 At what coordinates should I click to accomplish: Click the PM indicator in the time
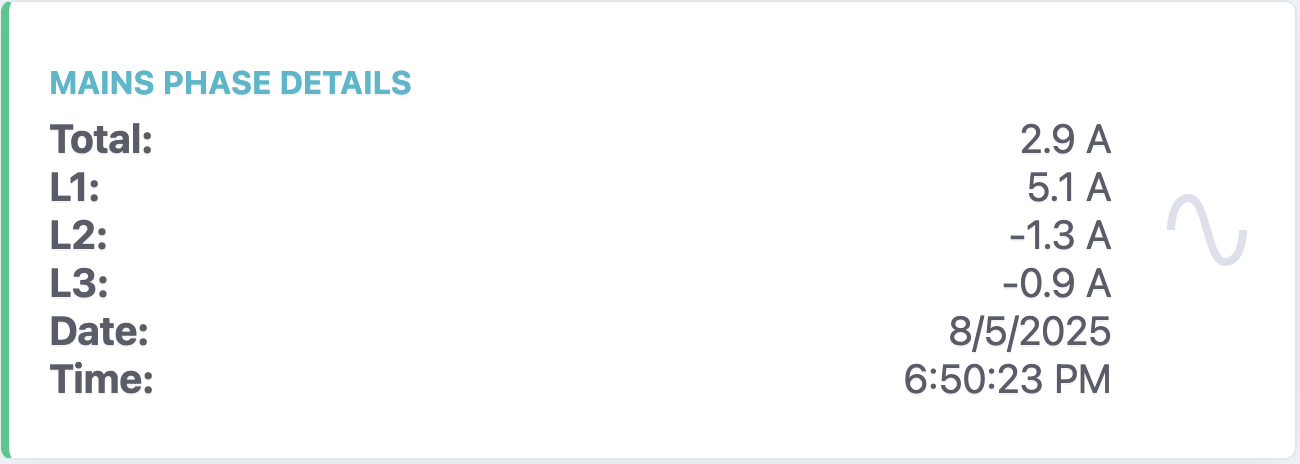click(x=1088, y=381)
